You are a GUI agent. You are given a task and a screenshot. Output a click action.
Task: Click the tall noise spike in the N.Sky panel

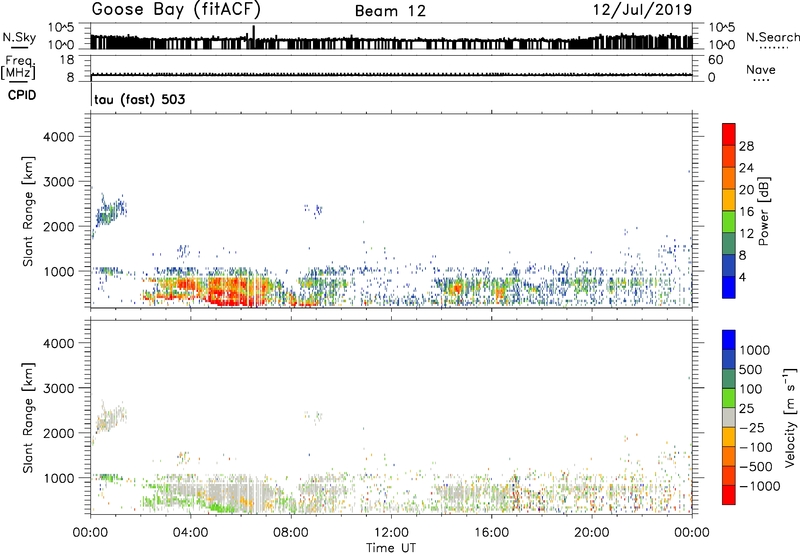coord(254,37)
